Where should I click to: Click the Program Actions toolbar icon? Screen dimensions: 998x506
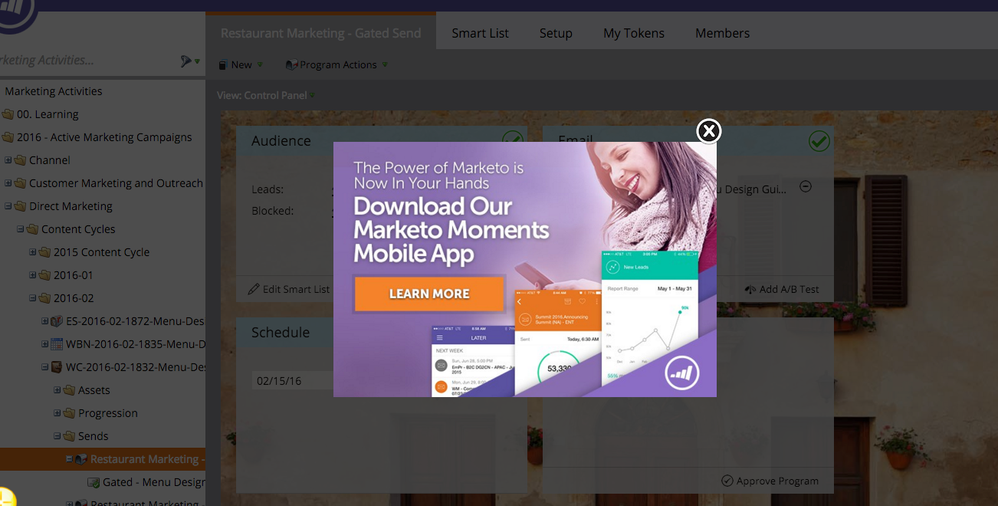(291, 65)
